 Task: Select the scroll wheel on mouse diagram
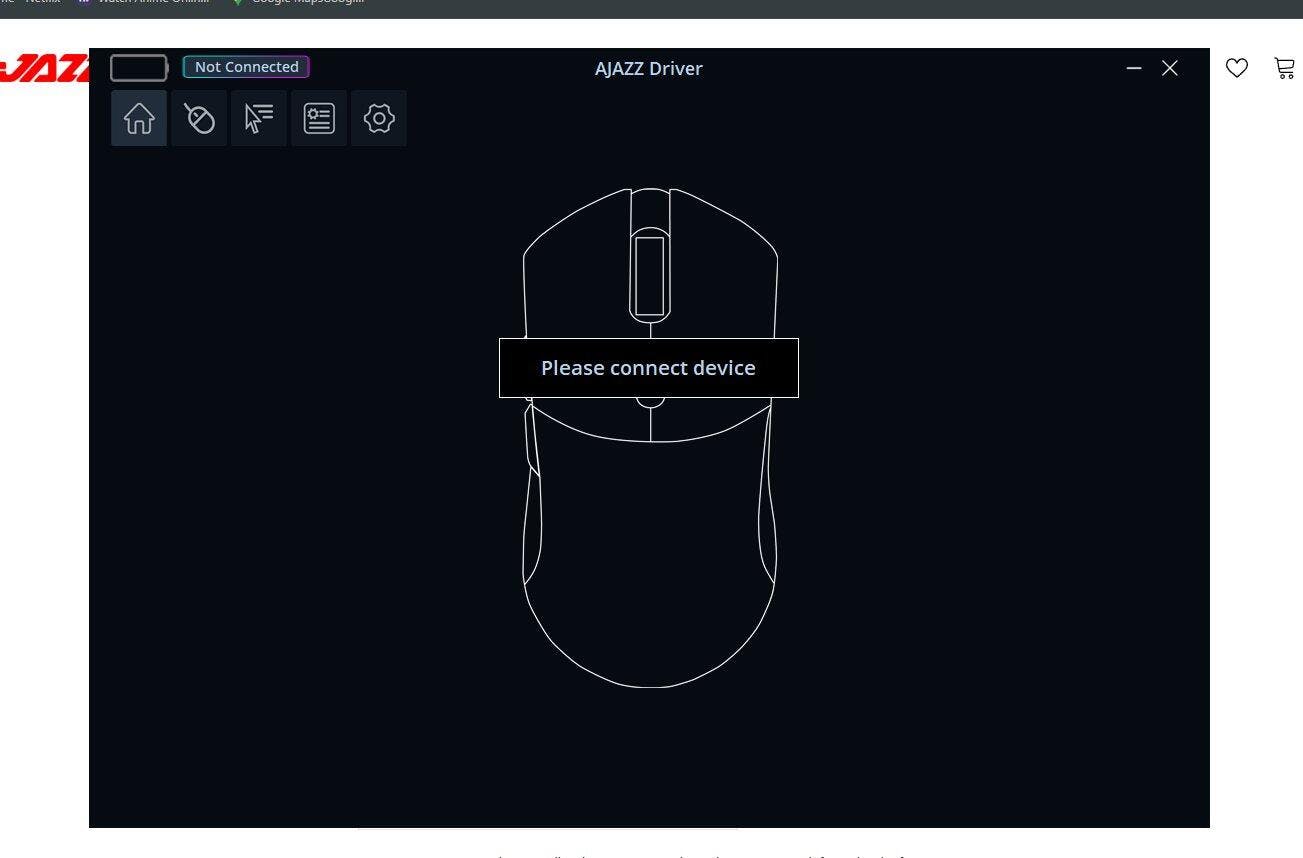[650, 275]
